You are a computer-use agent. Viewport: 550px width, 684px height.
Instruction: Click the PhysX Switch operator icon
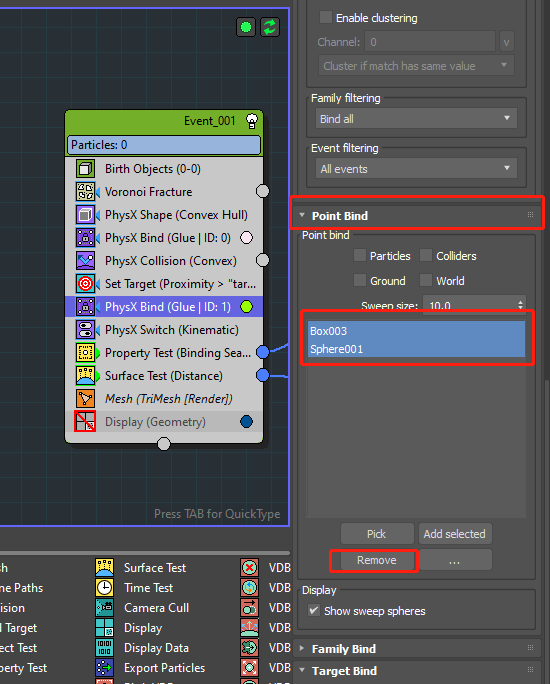[85, 330]
